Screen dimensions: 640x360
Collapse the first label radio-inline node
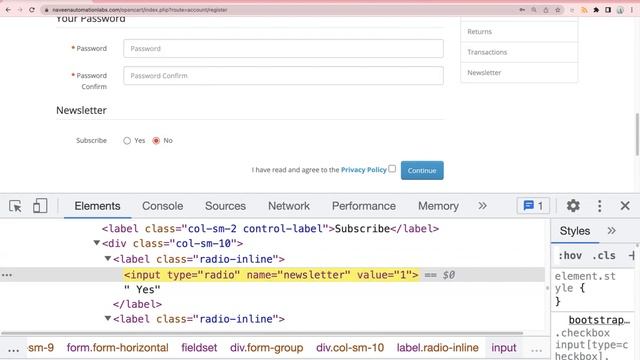pyautogui.click(x=108, y=258)
